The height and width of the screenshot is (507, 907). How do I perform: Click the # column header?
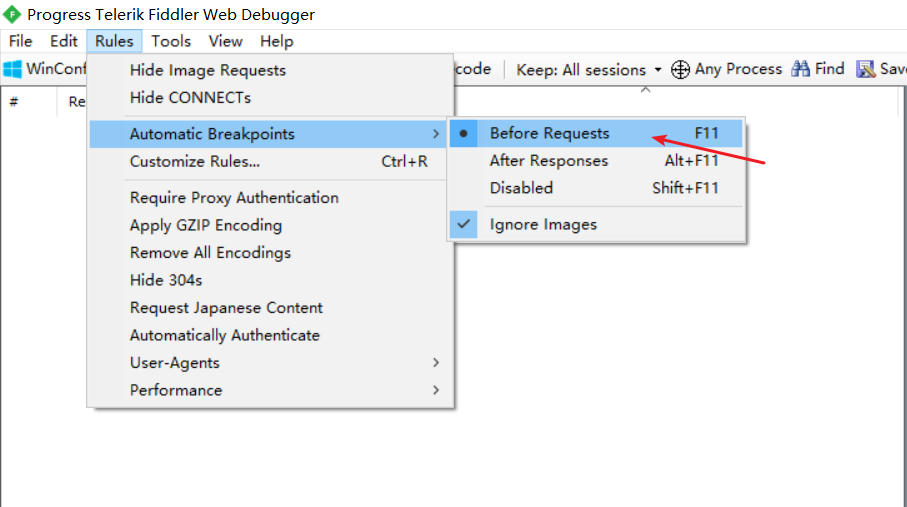click(x=14, y=101)
